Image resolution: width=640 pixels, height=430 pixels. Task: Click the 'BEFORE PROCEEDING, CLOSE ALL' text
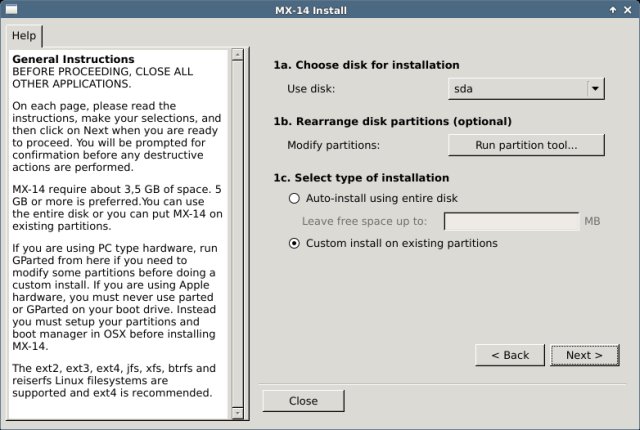click(x=102, y=72)
